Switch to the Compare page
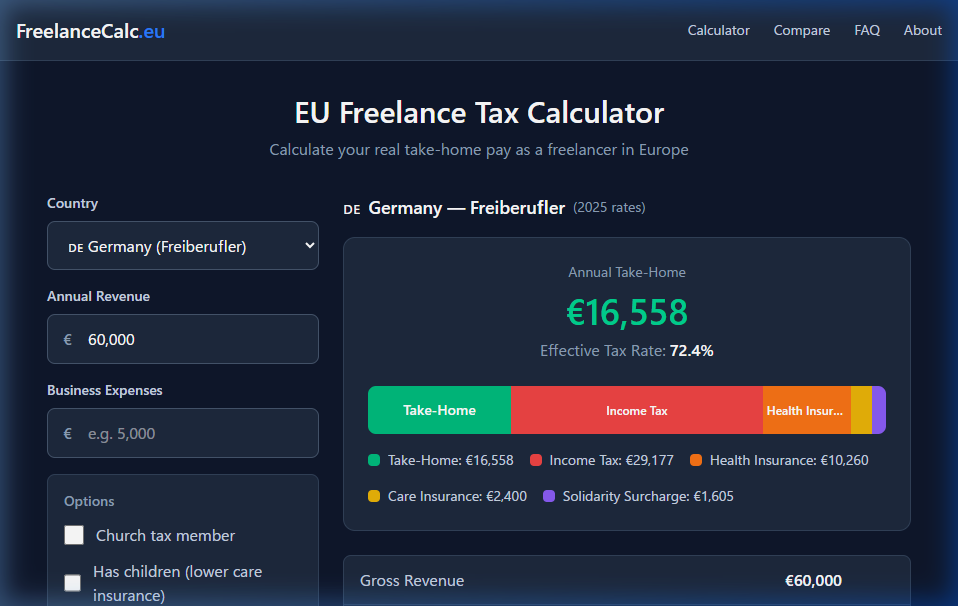This screenshot has width=958, height=606. coord(801,30)
